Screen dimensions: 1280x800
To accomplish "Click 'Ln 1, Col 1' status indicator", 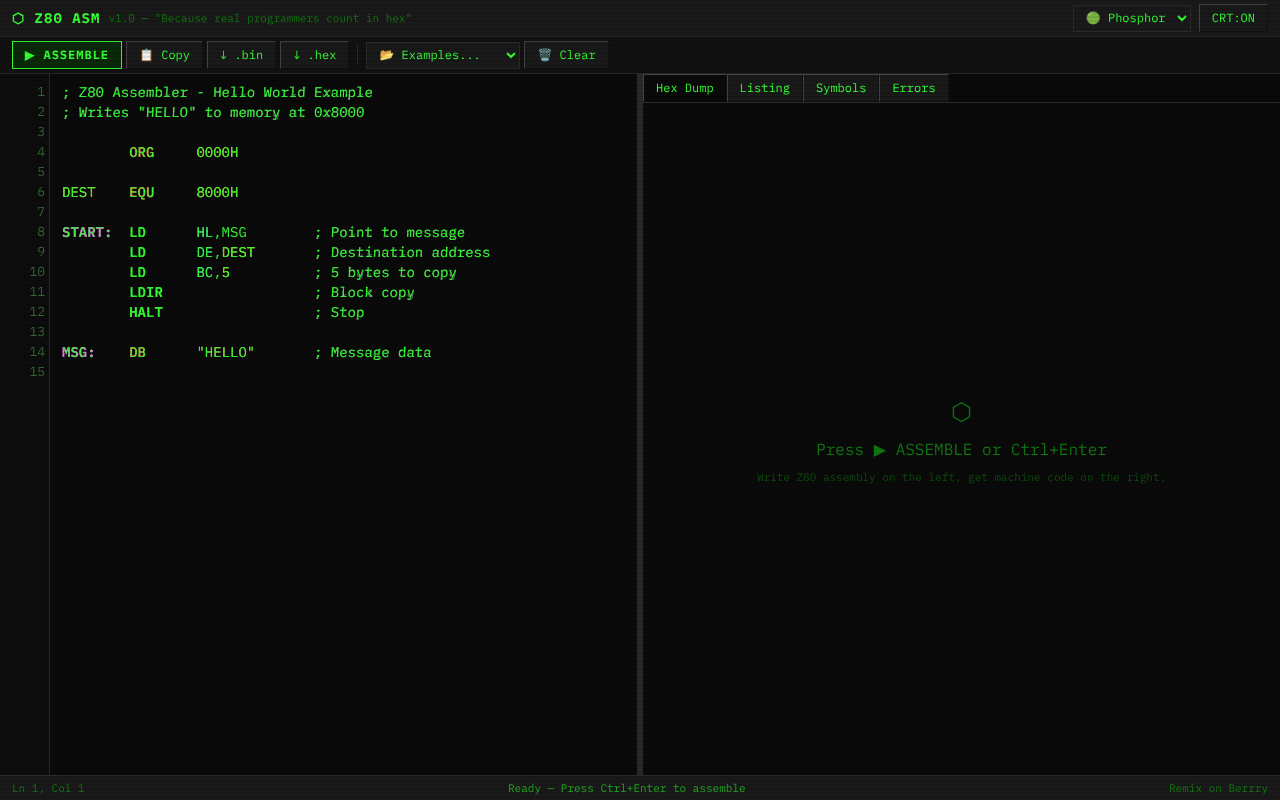I will click(48, 788).
